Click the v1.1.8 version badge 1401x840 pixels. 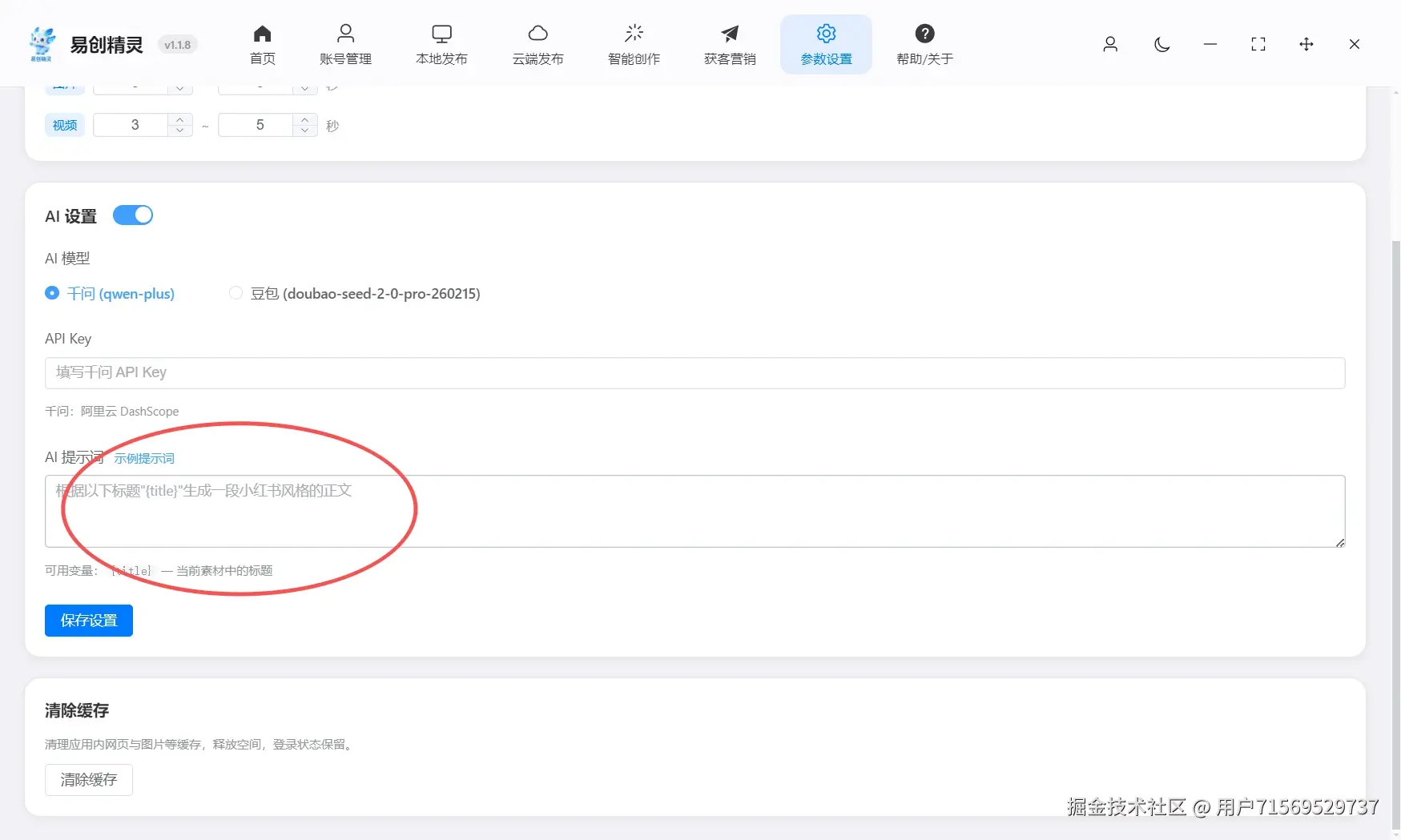[x=178, y=45]
